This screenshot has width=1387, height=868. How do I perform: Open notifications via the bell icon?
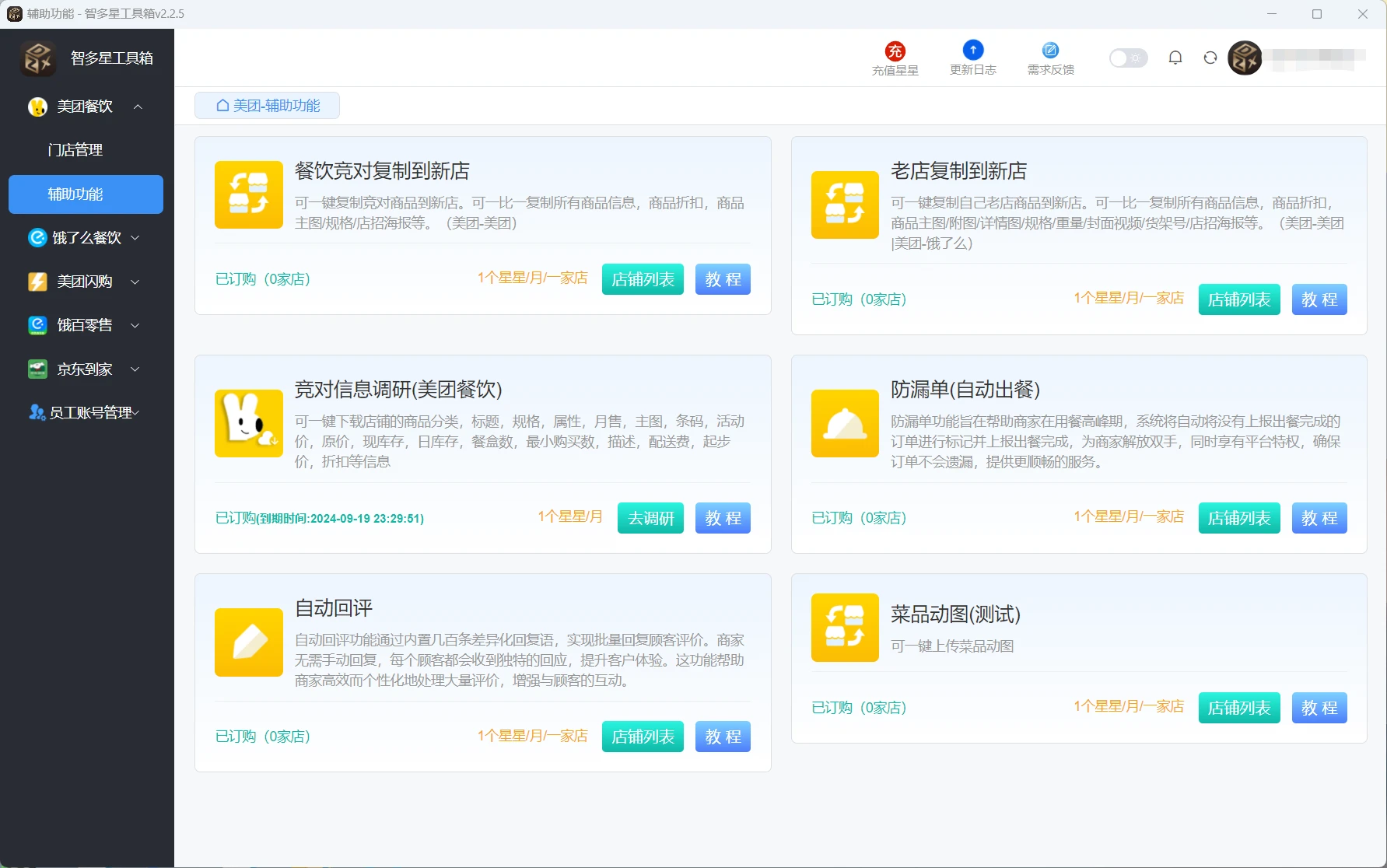pyautogui.click(x=1175, y=58)
